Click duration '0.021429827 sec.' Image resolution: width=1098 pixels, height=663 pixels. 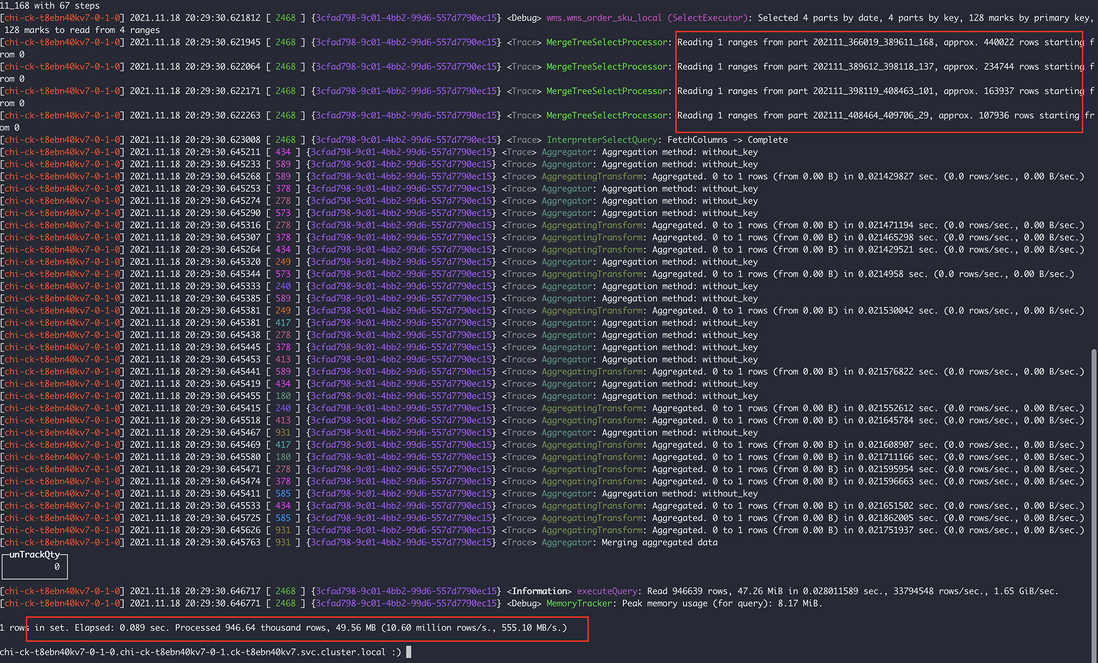(x=896, y=176)
